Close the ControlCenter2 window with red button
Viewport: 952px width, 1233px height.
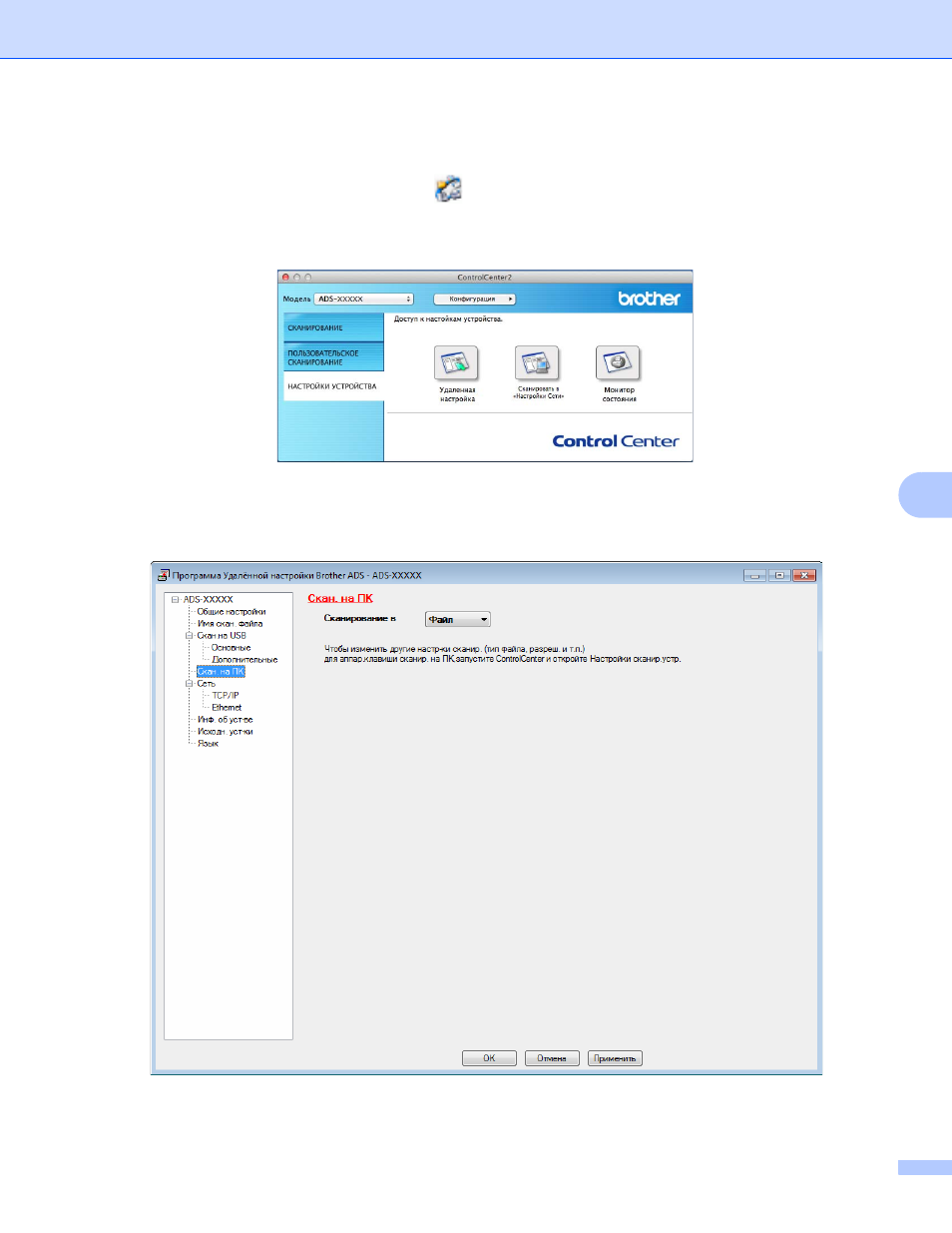point(285,278)
